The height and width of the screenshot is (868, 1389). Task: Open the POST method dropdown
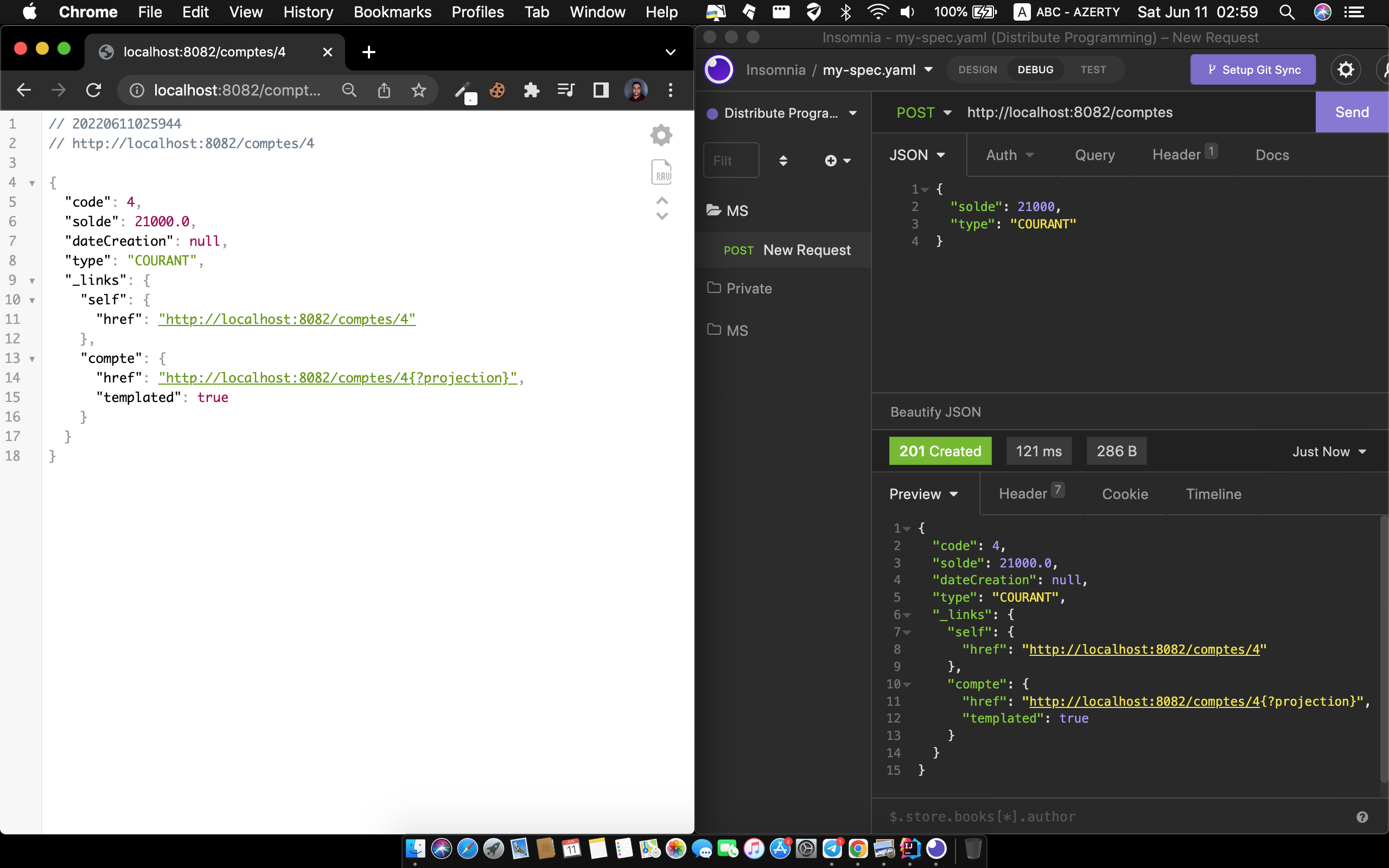tap(923, 112)
